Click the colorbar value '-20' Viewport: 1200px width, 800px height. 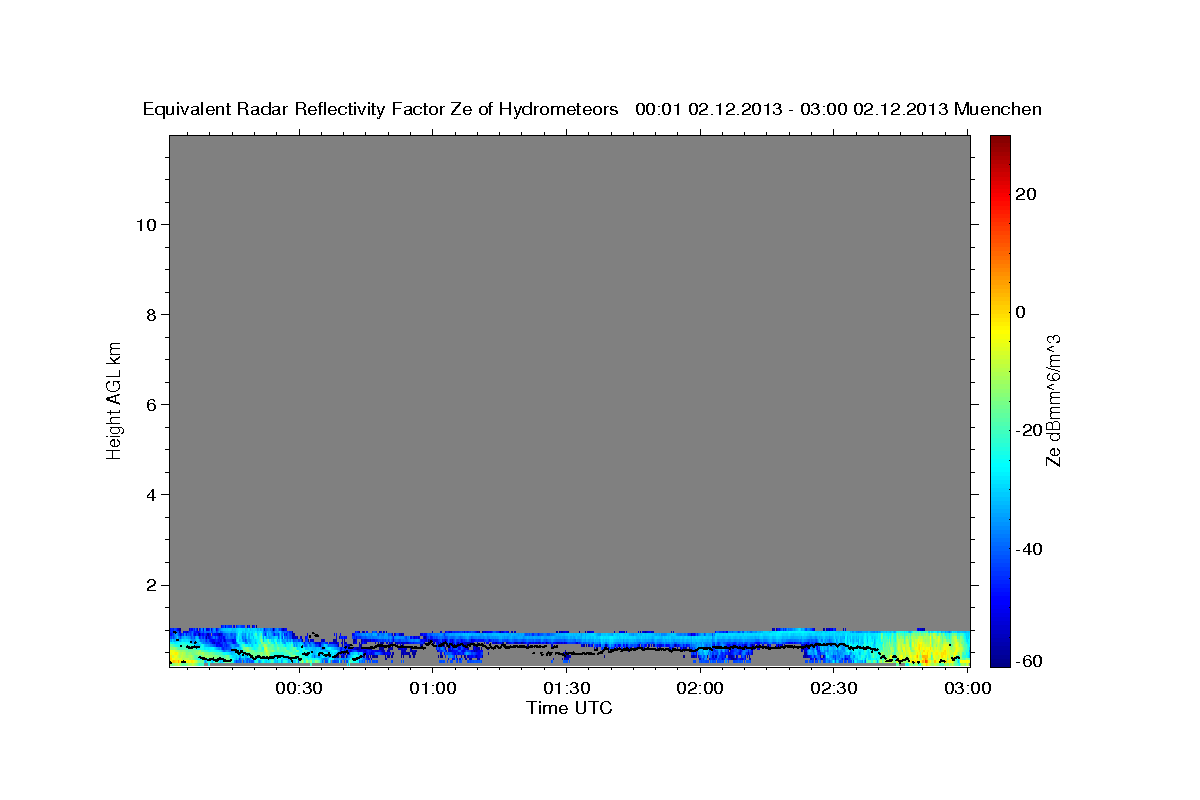point(1030,430)
